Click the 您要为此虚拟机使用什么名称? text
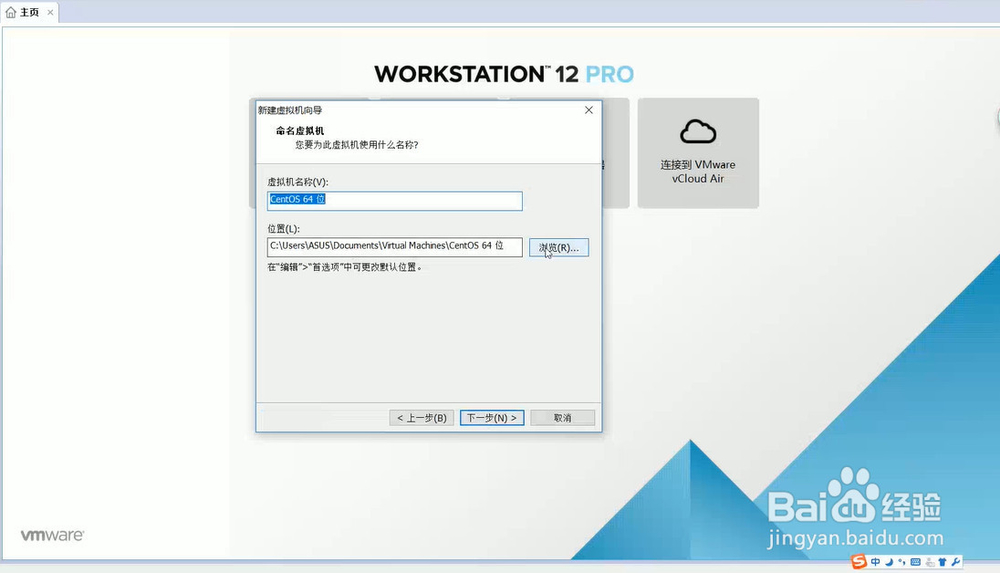The image size is (1000, 573). [x=357, y=145]
